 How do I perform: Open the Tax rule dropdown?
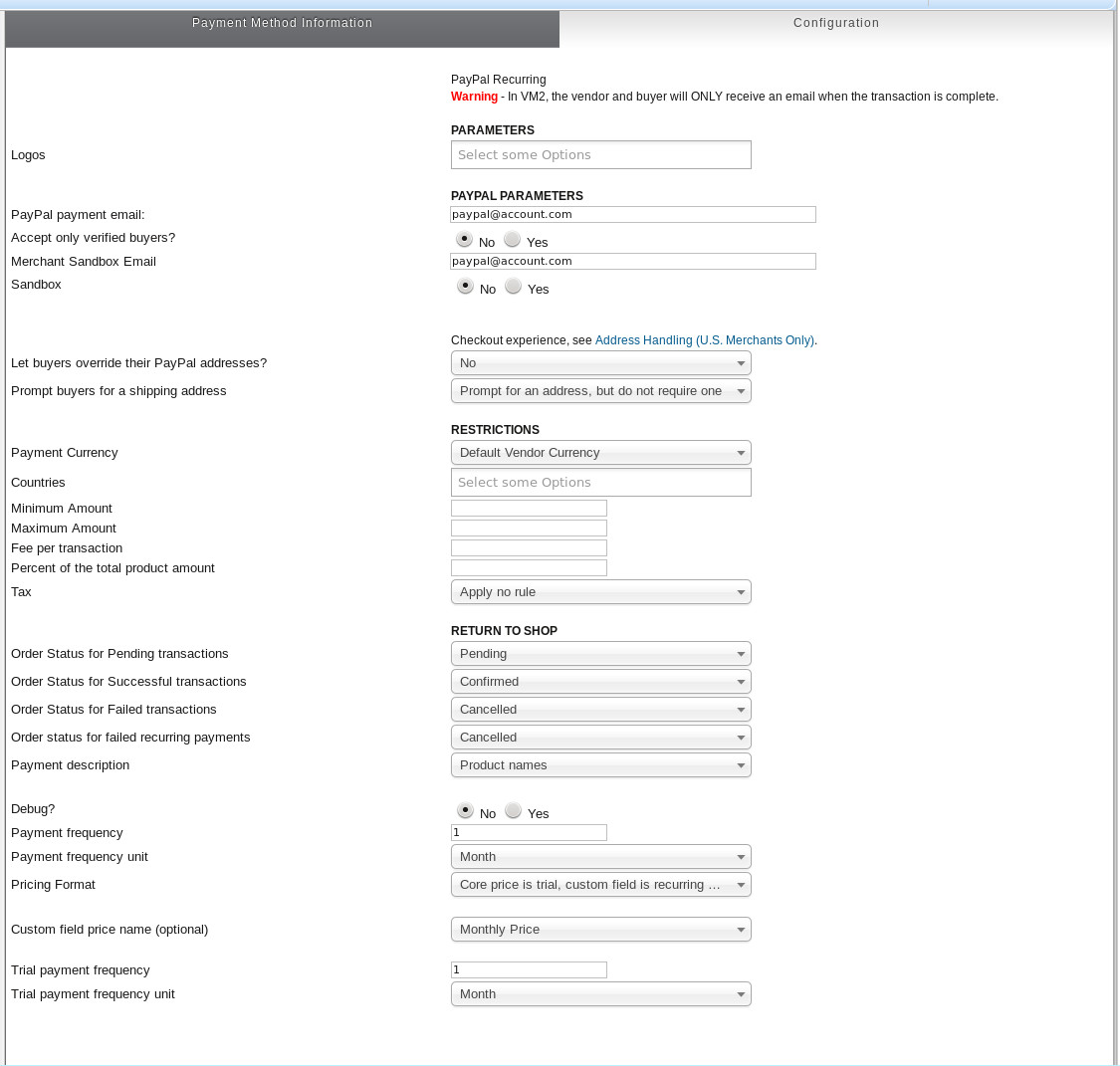[600, 592]
